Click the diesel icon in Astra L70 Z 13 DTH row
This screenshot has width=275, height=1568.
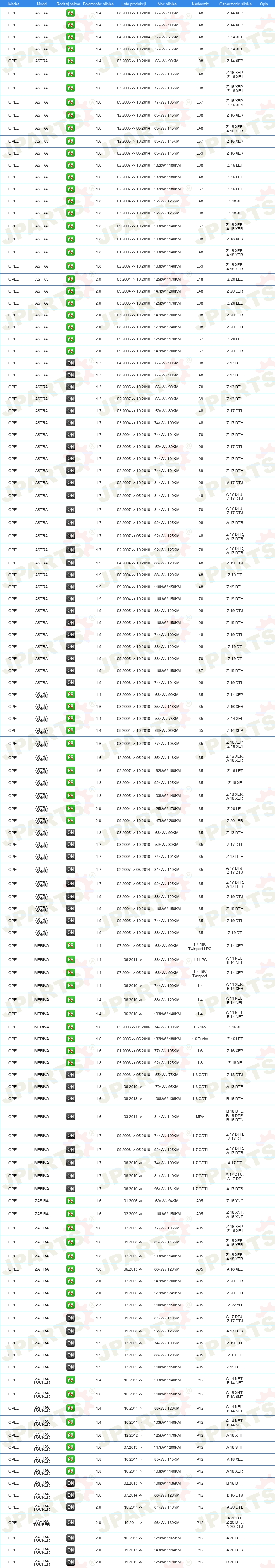pos(71,387)
